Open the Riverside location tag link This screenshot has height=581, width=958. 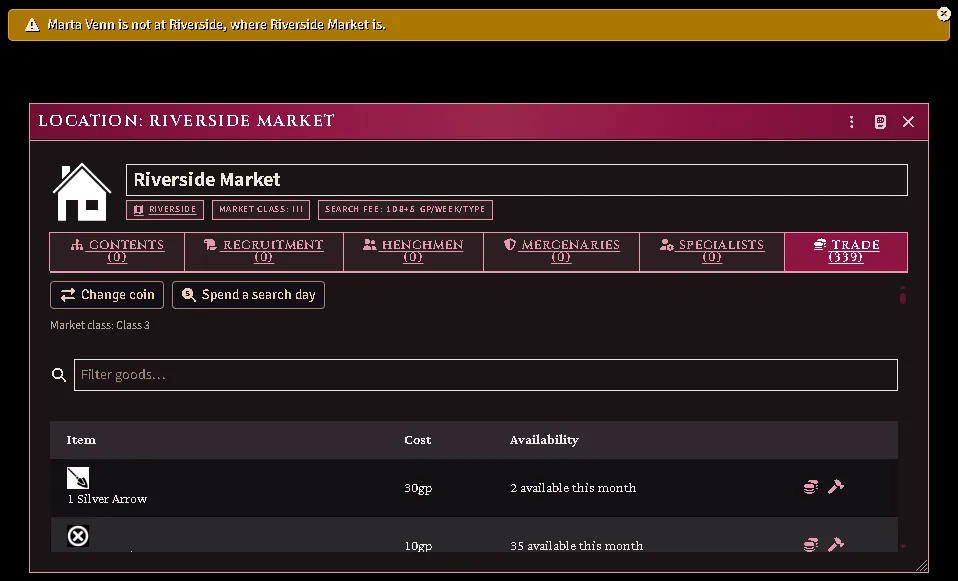(x=165, y=210)
